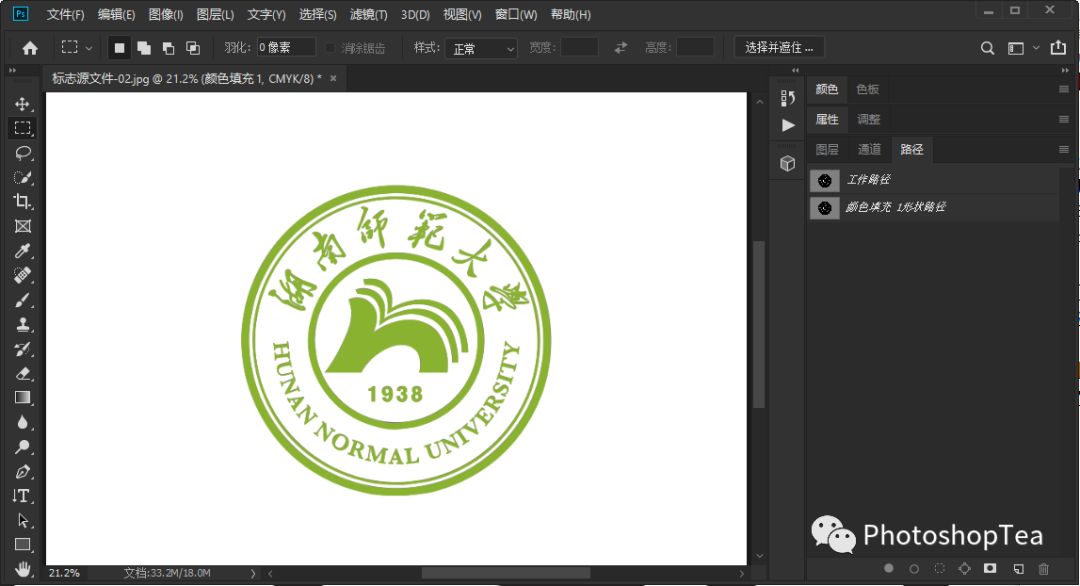Viewport: 1080px width, 586px height.
Task: Select the Path Selection arrow tool
Action: pos(22,521)
